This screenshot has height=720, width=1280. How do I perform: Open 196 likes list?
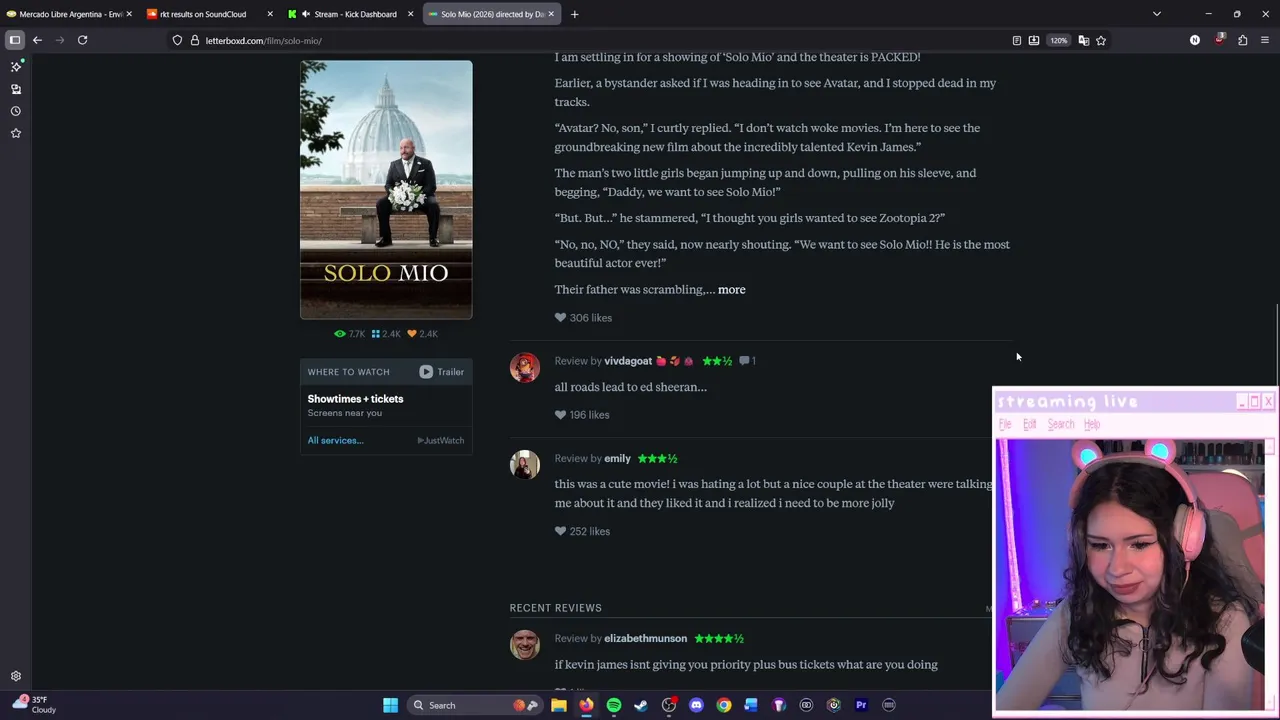pyautogui.click(x=589, y=415)
